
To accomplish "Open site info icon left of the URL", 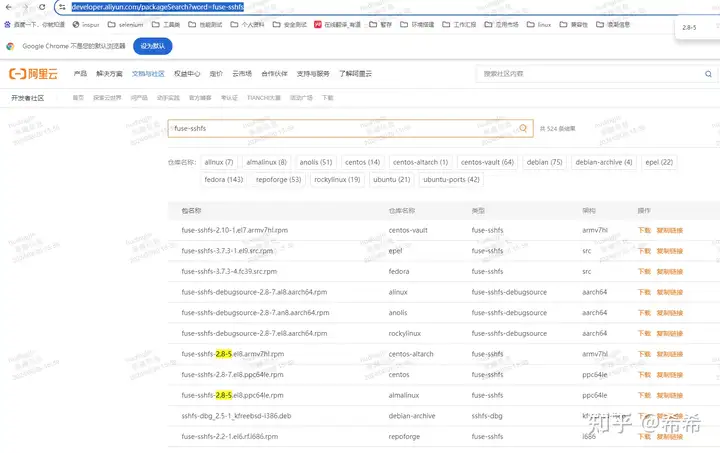I will [62, 7].
